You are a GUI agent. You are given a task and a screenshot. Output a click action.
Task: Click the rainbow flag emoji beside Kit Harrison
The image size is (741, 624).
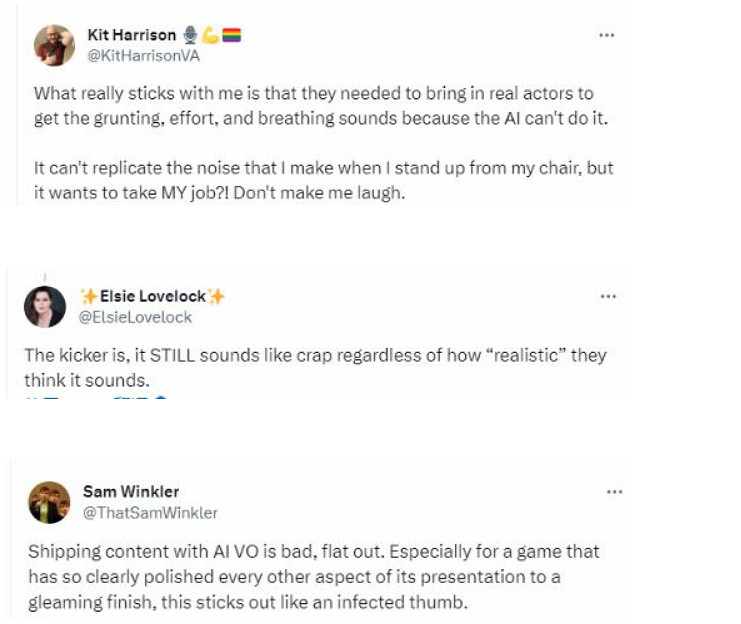[x=231, y=36]
